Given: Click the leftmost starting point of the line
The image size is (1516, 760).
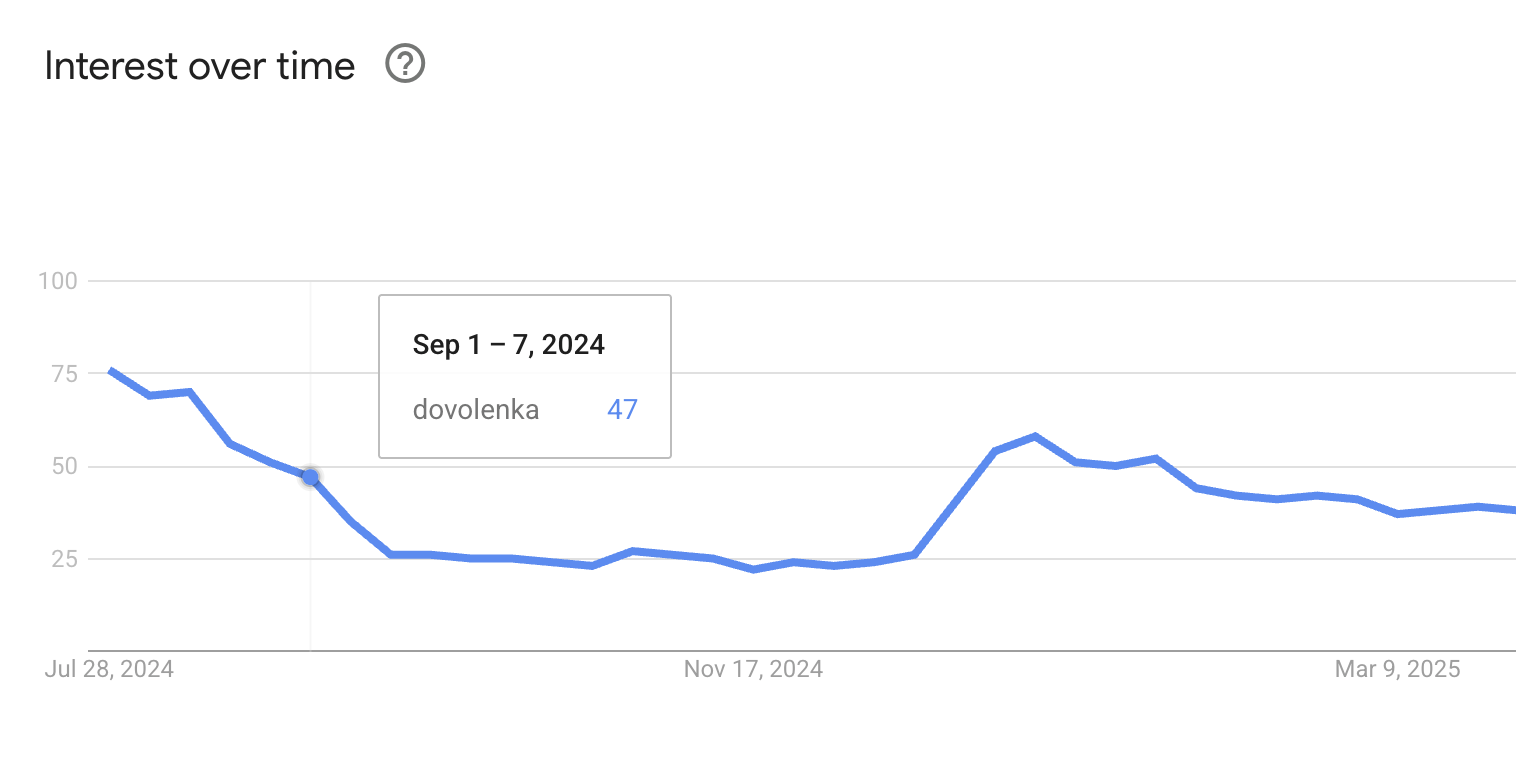Looking at the screenshot, I should pos(110,370).
